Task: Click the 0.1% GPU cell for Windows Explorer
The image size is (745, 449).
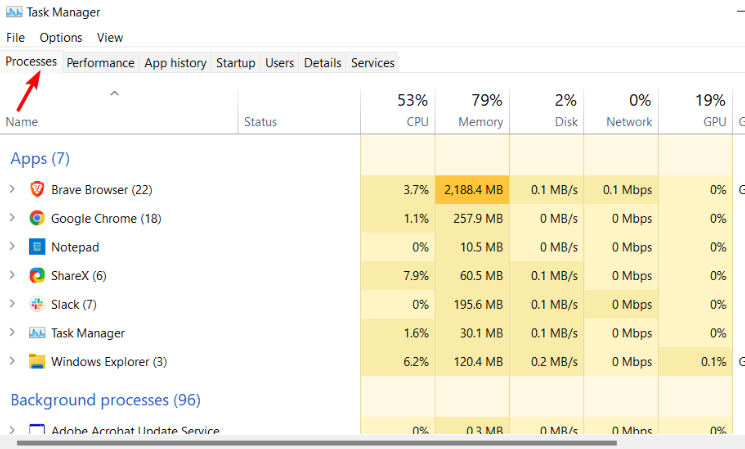Action: point(696,362)
